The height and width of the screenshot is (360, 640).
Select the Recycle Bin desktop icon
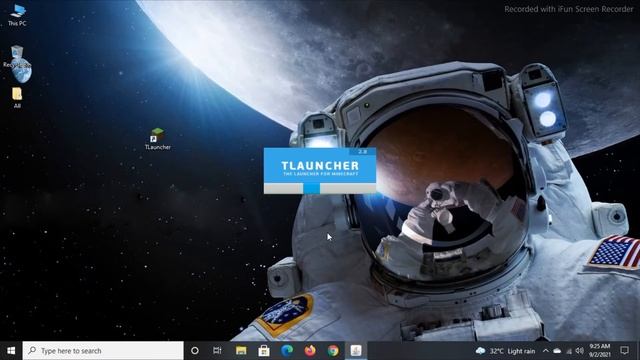pos(17,57)
